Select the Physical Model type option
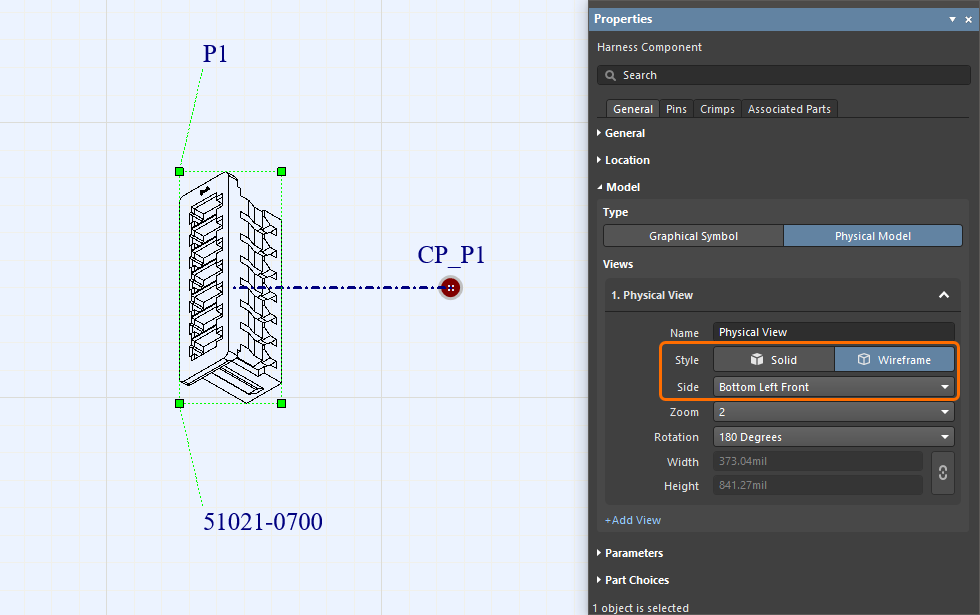Screen dimensions: 980x615 tap(872, 235)
